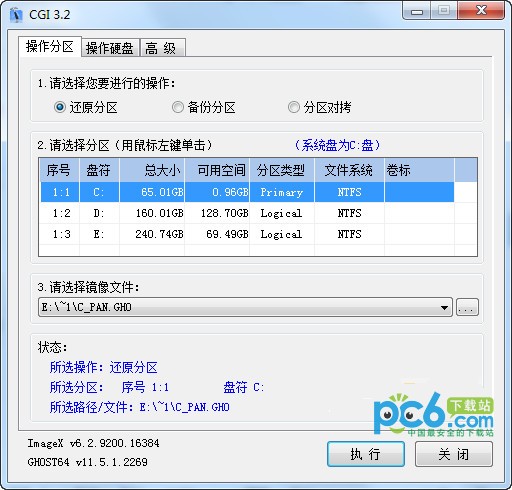
Task: Click the 可用空间 column header
Action: tap(217, 170)
